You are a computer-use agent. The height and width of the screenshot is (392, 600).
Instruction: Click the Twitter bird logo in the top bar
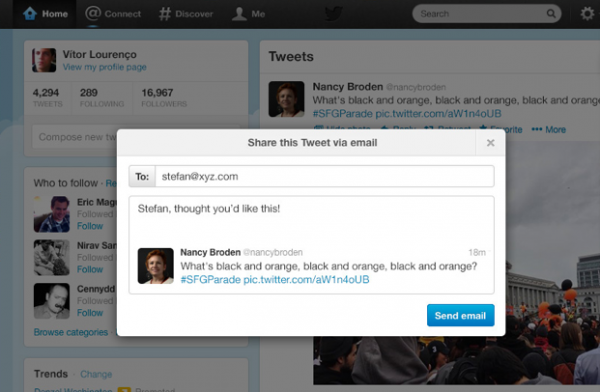click(x=333, y=14)
